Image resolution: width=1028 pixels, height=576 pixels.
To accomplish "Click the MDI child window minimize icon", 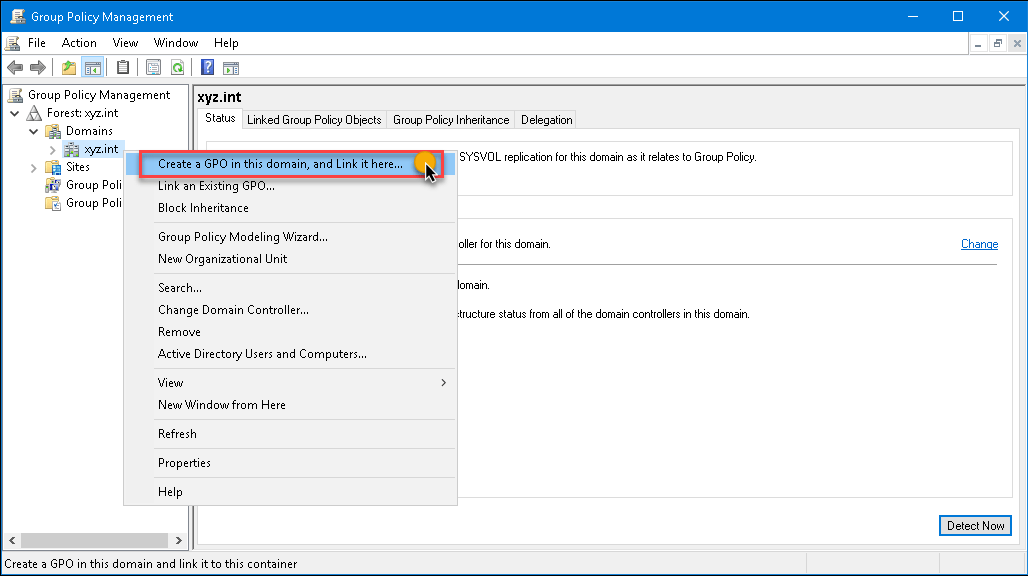I will coord(978,44).
